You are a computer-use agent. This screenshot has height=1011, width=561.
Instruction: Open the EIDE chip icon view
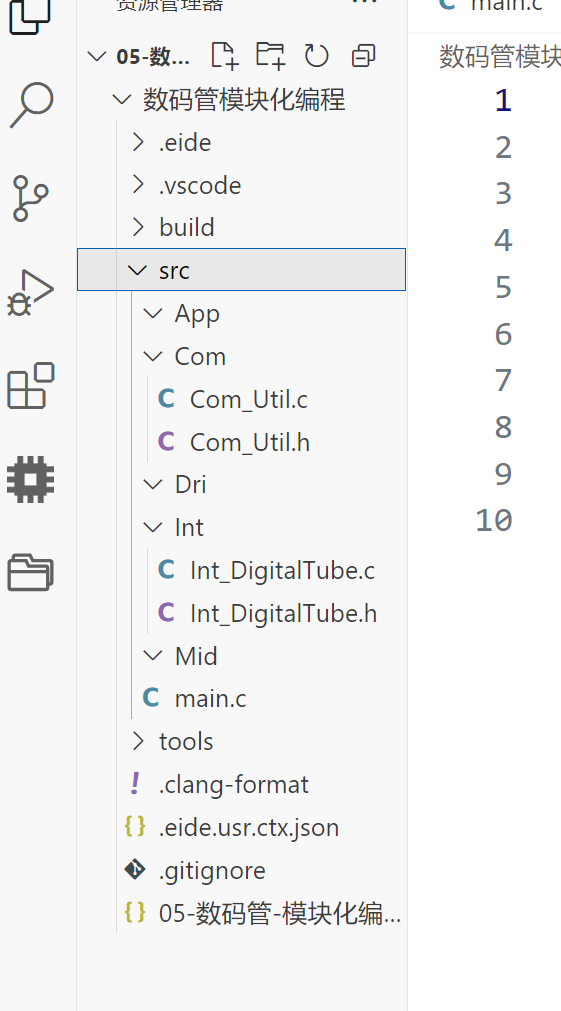pos(30,479)
